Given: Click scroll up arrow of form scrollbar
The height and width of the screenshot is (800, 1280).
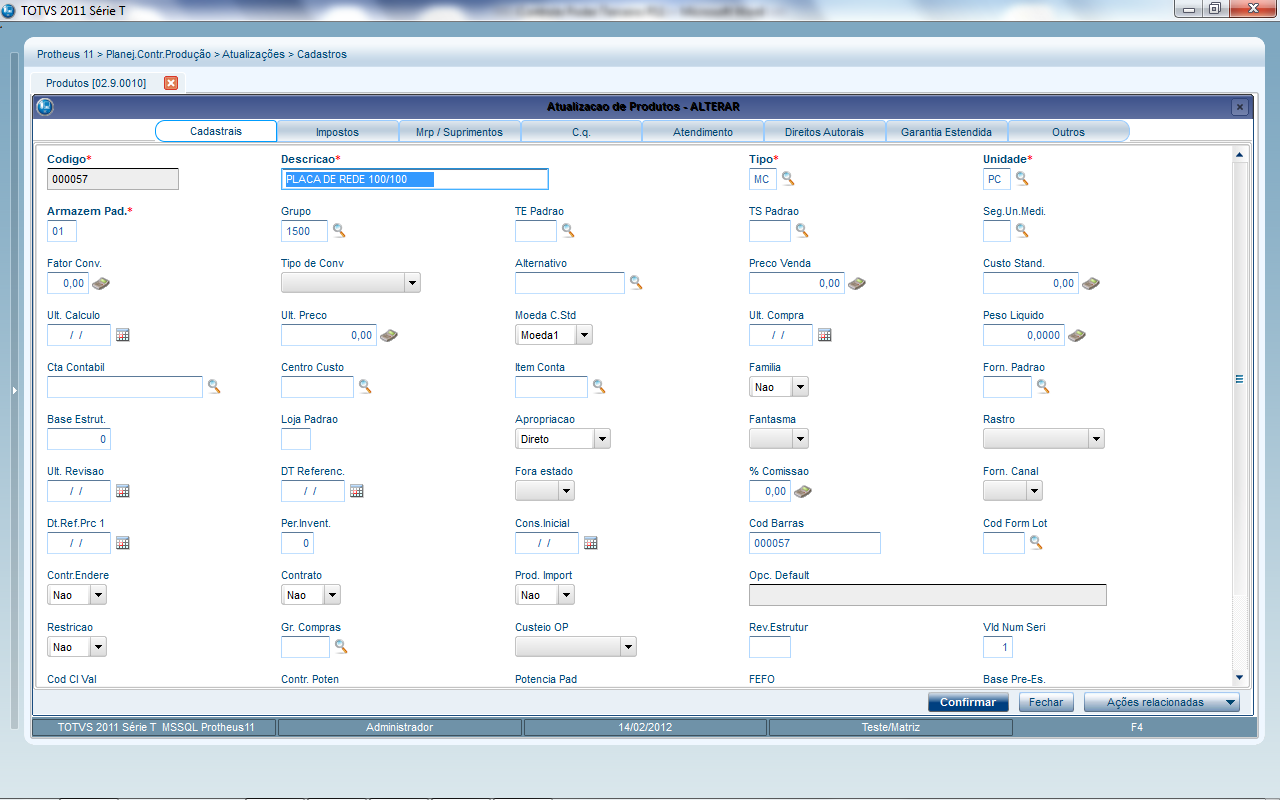Looking at the screenshot, I should [1239, 155].
